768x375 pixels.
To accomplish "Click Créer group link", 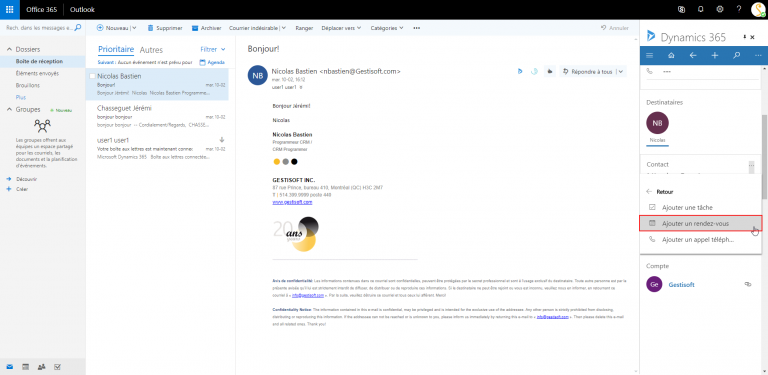I will coord(22,189).
